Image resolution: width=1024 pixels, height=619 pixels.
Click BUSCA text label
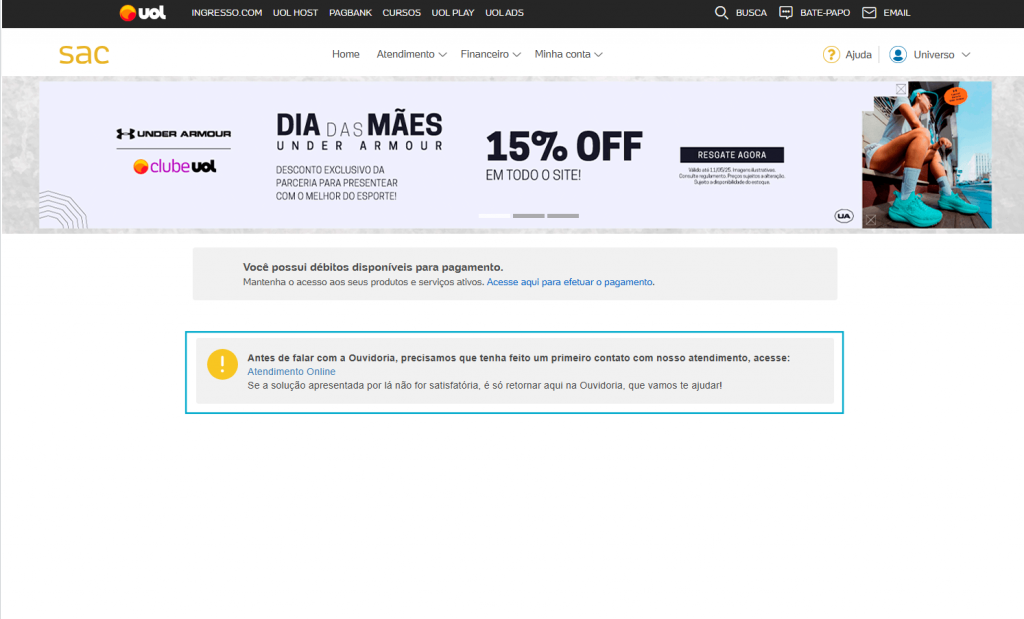[x=751, y=12]
